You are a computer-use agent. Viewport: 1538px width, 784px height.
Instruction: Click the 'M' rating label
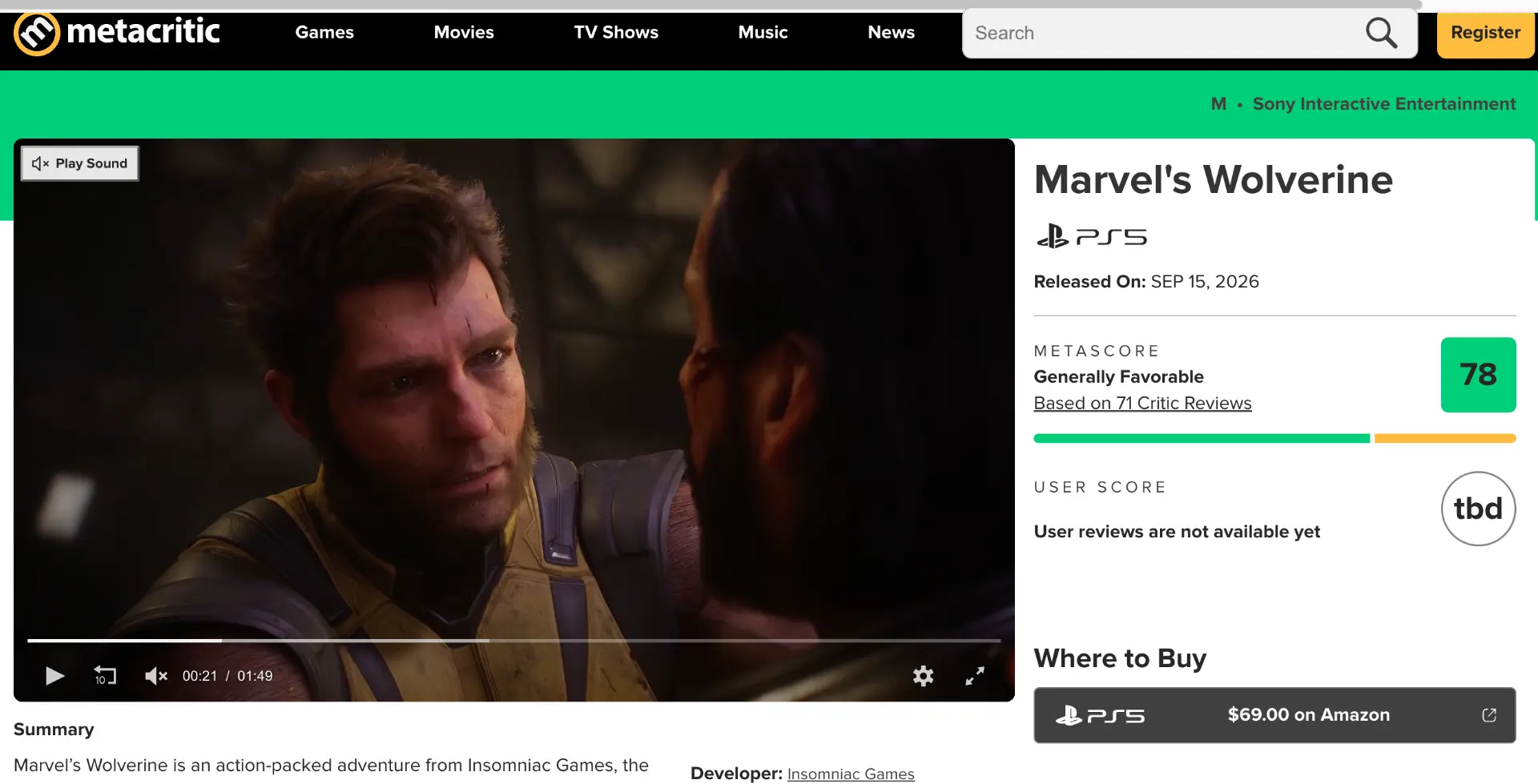[x=1218, y=104]
